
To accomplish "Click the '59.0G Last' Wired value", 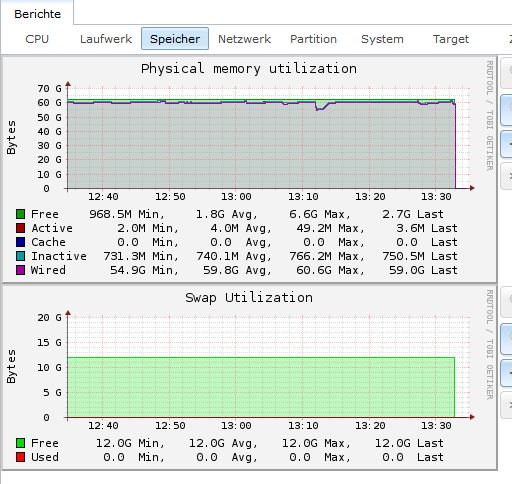I will (x=423, y=270).
